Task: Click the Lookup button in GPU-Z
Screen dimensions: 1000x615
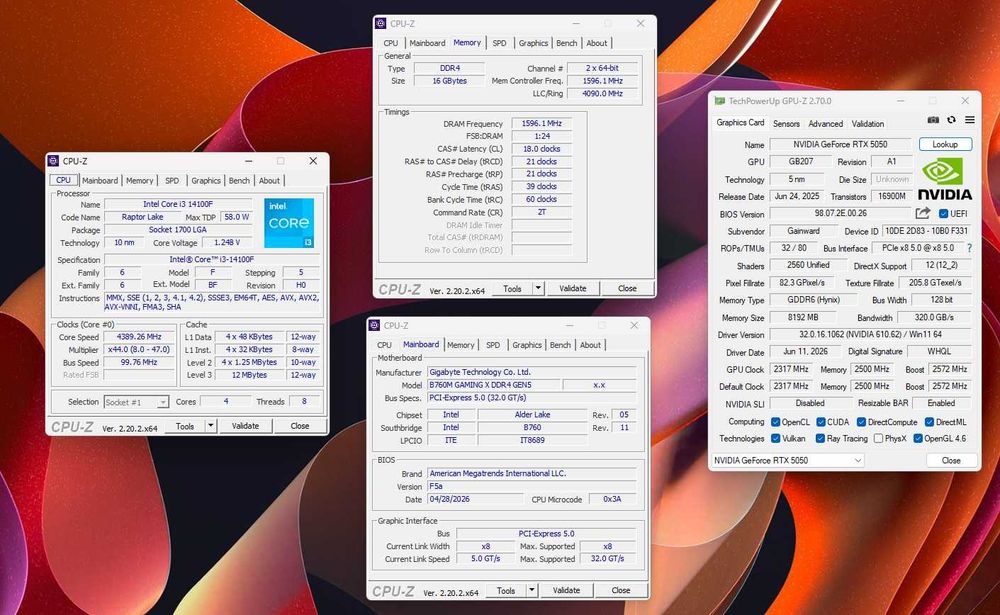Action: (x=945, y=144)
